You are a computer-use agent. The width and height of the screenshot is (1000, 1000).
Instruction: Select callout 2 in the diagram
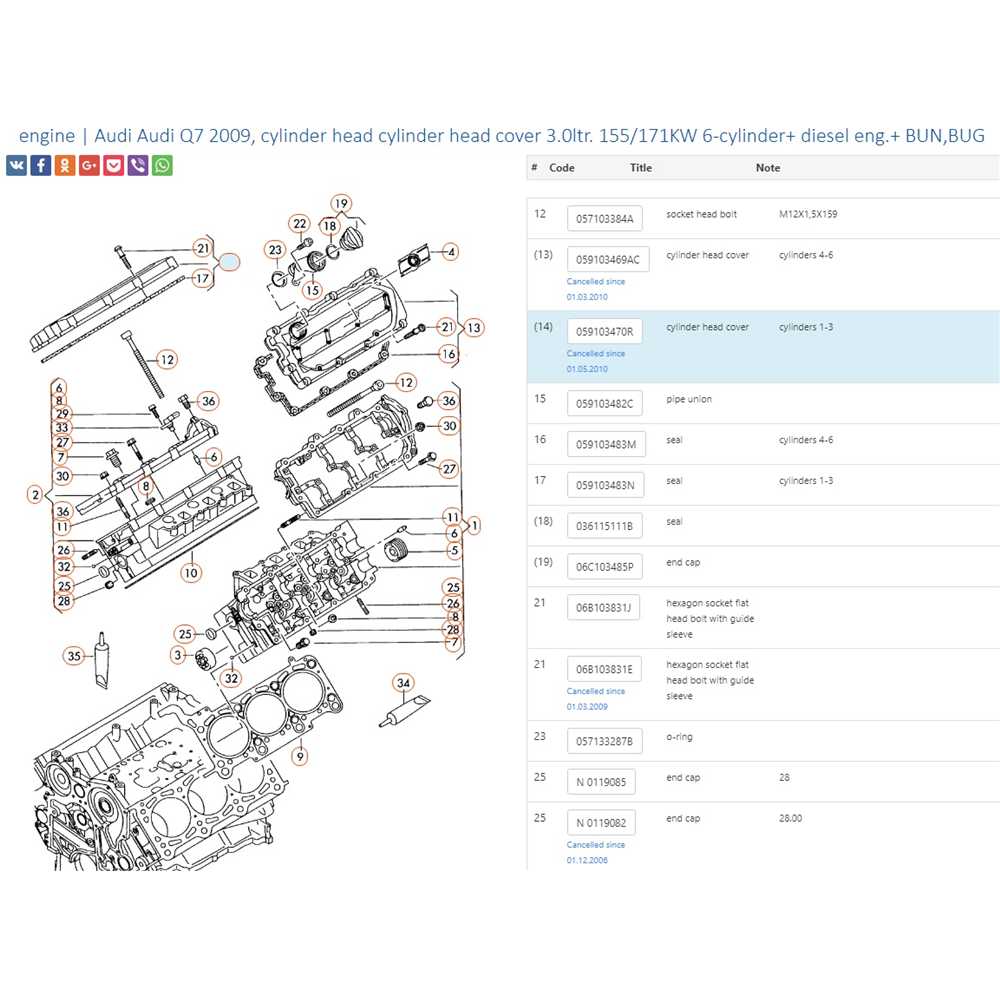click(35, 494)
